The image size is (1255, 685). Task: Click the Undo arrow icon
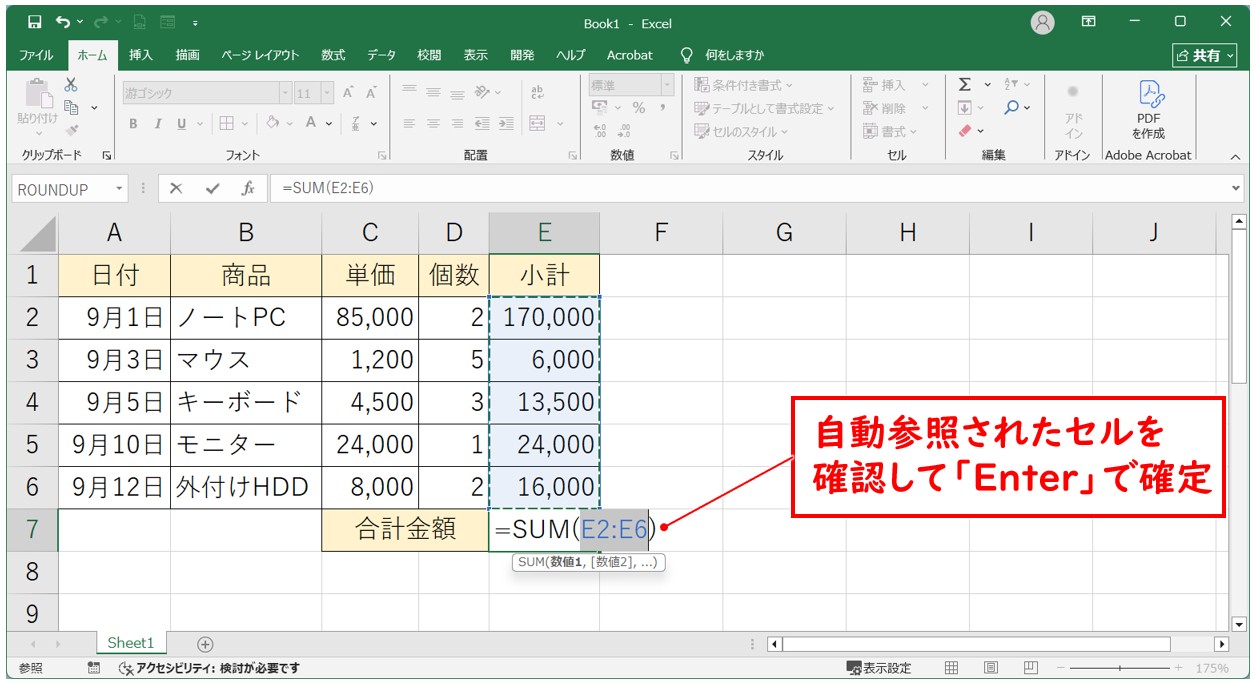(x=64, y=22)
